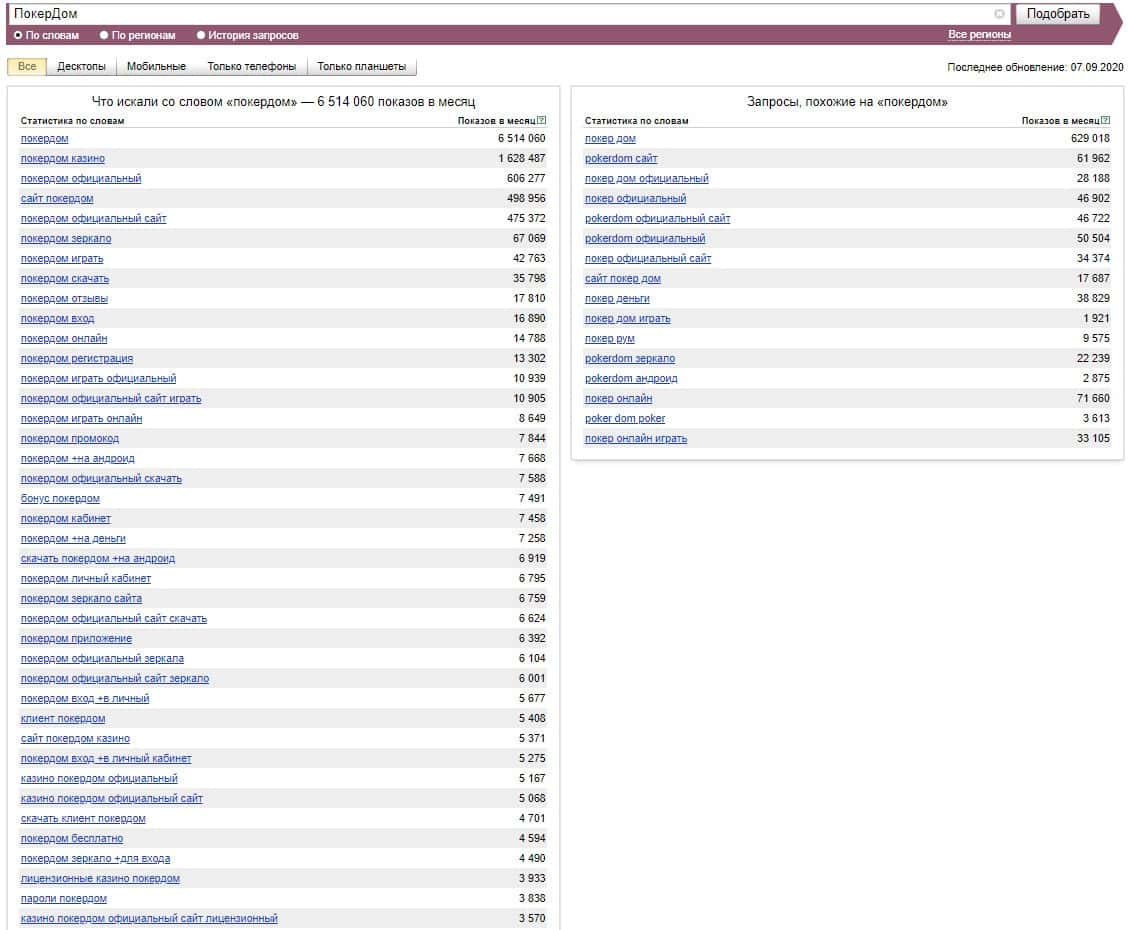Follow the «pokerdom сайт» similar query link
1128x930 pixels.
(x=621, y=159)
